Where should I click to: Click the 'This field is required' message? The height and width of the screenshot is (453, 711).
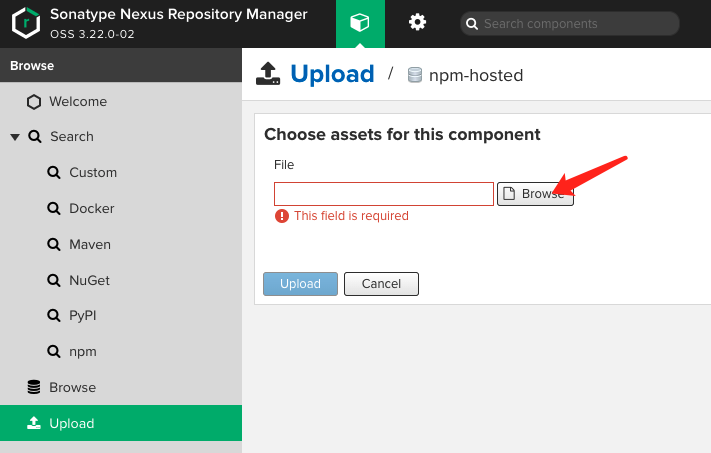click(351, 216)
